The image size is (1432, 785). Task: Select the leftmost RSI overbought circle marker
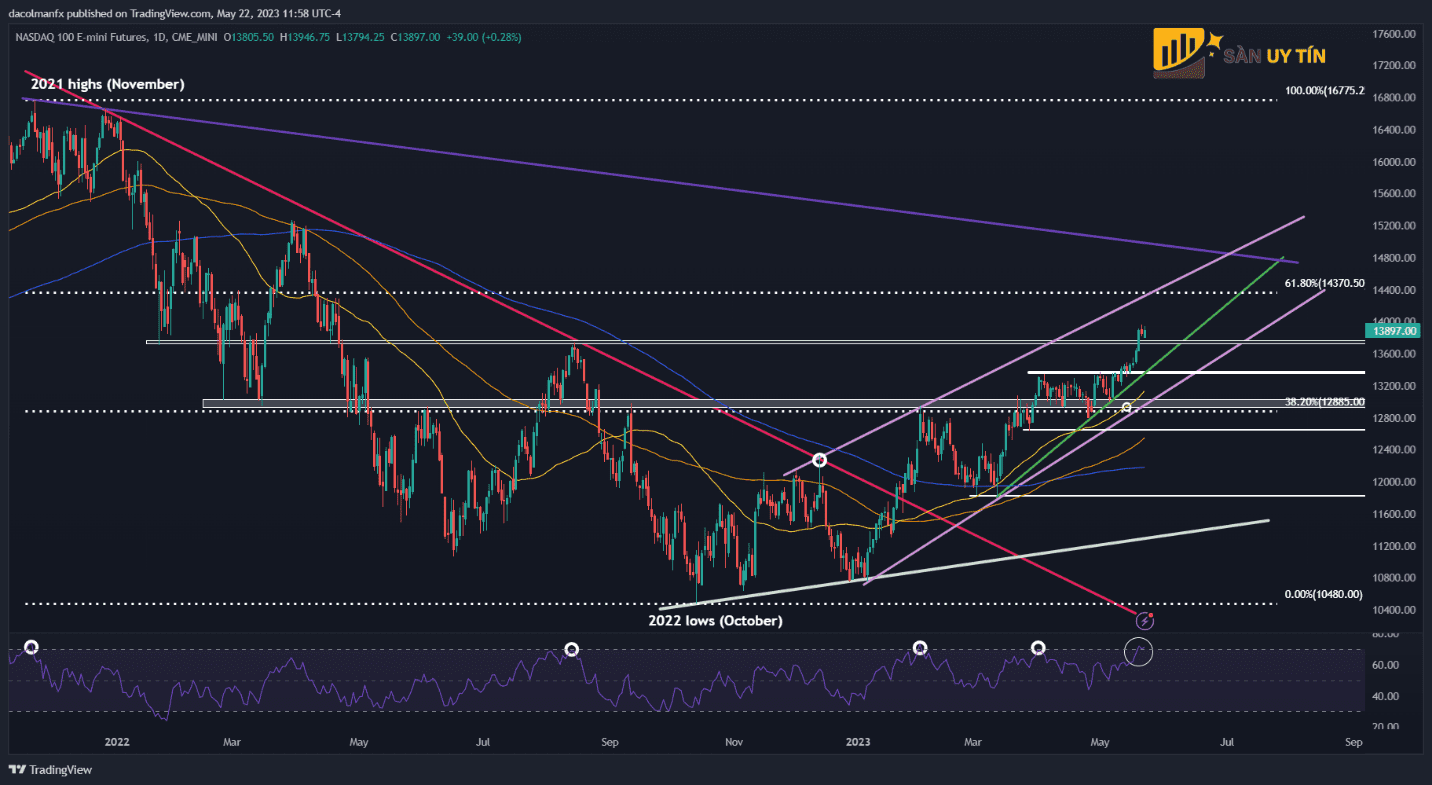[x=31, y=648]
